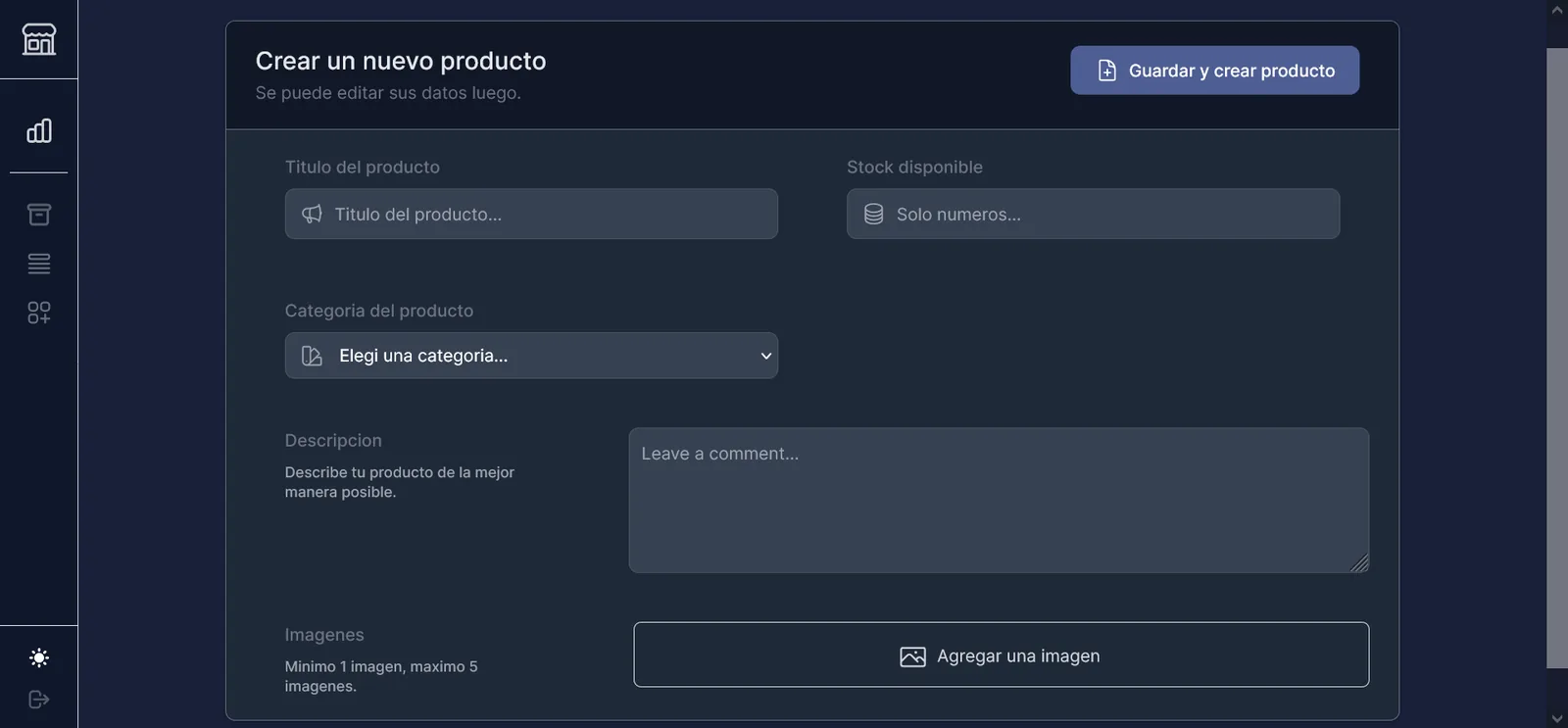Click the archive box sidebar icon
Image resolution: width=1568 pixels, height=728 pixels.
tap(39, 215)
